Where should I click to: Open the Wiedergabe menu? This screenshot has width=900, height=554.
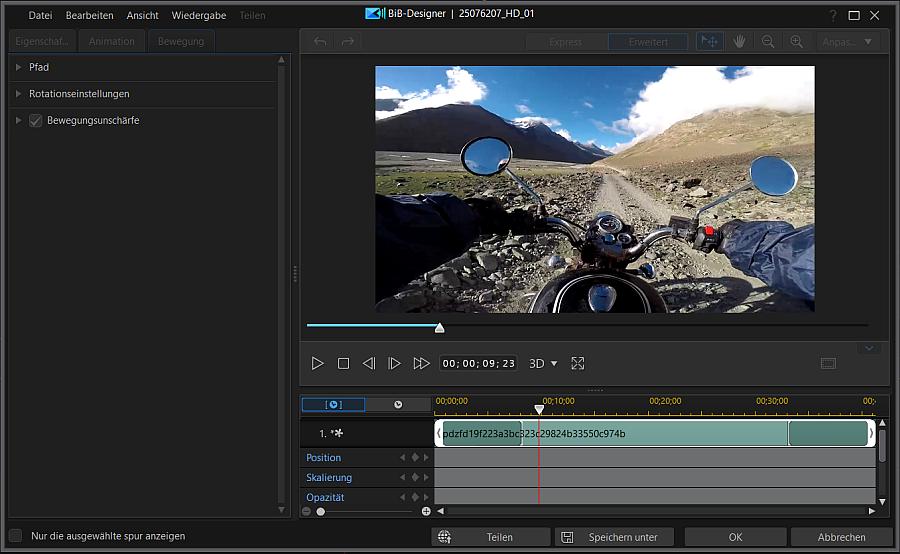198,16
